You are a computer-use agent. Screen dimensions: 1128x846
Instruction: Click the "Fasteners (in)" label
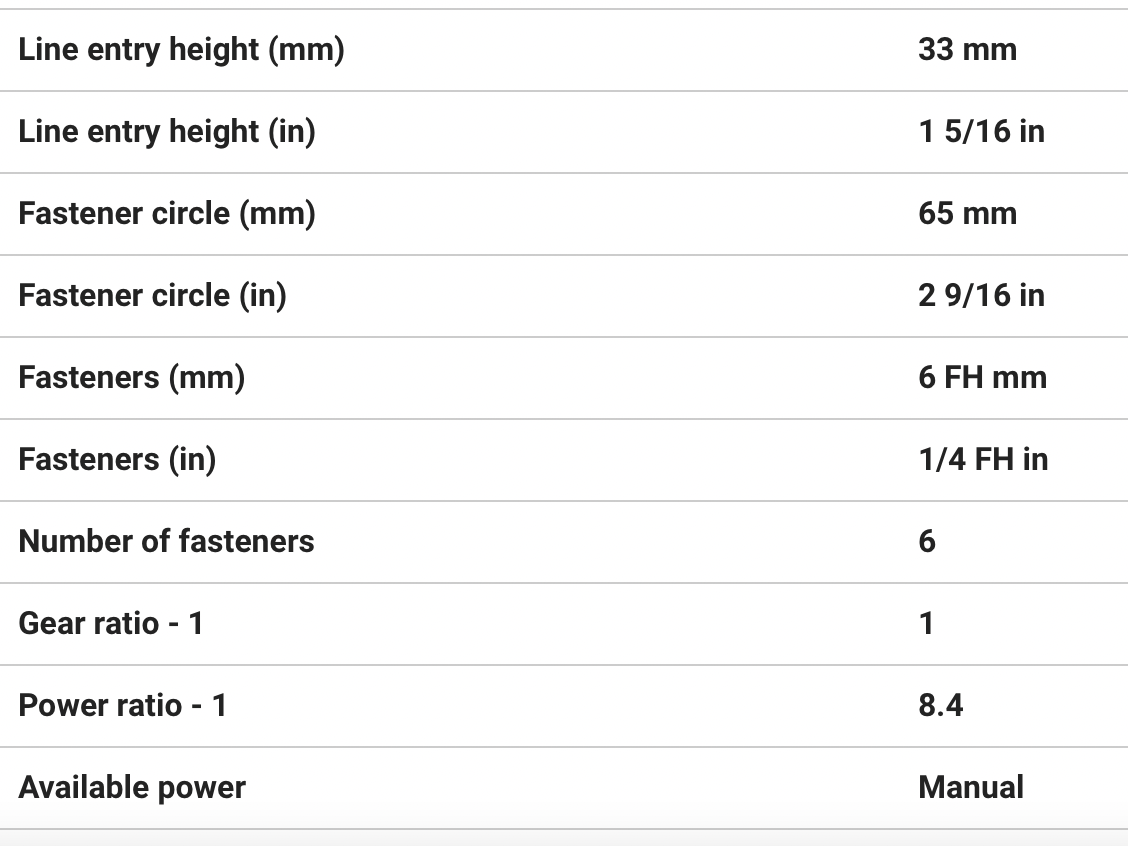[117, 459]
